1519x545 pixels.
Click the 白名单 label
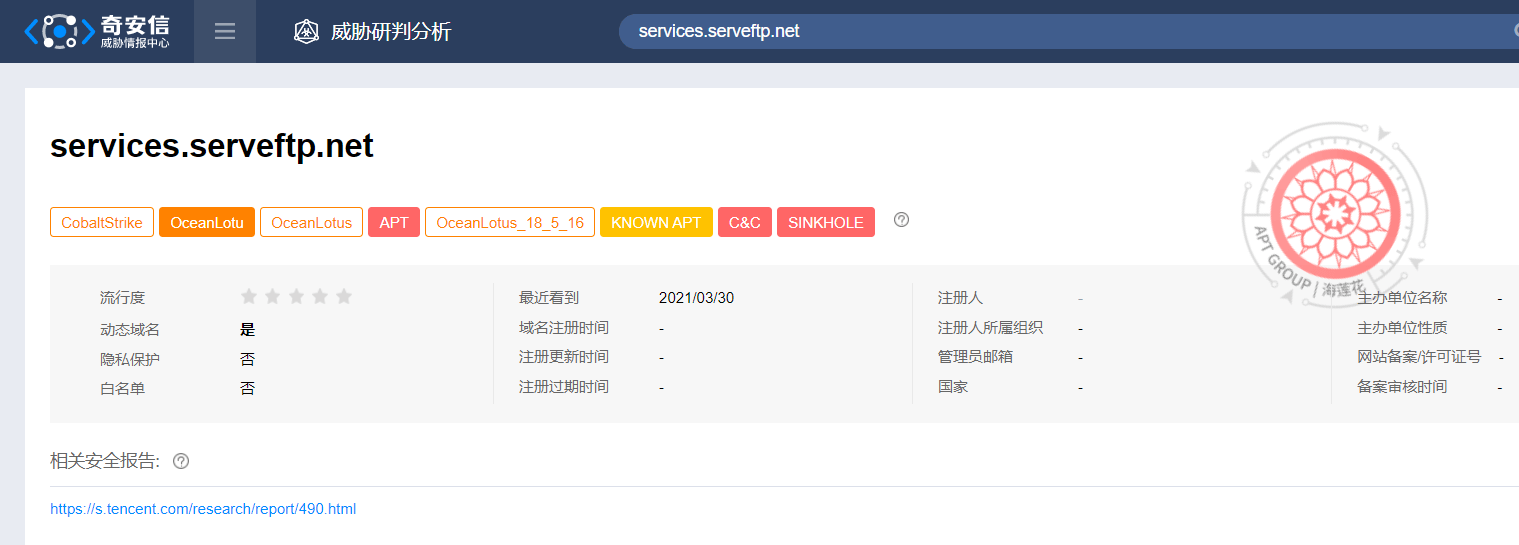[122, 388]
